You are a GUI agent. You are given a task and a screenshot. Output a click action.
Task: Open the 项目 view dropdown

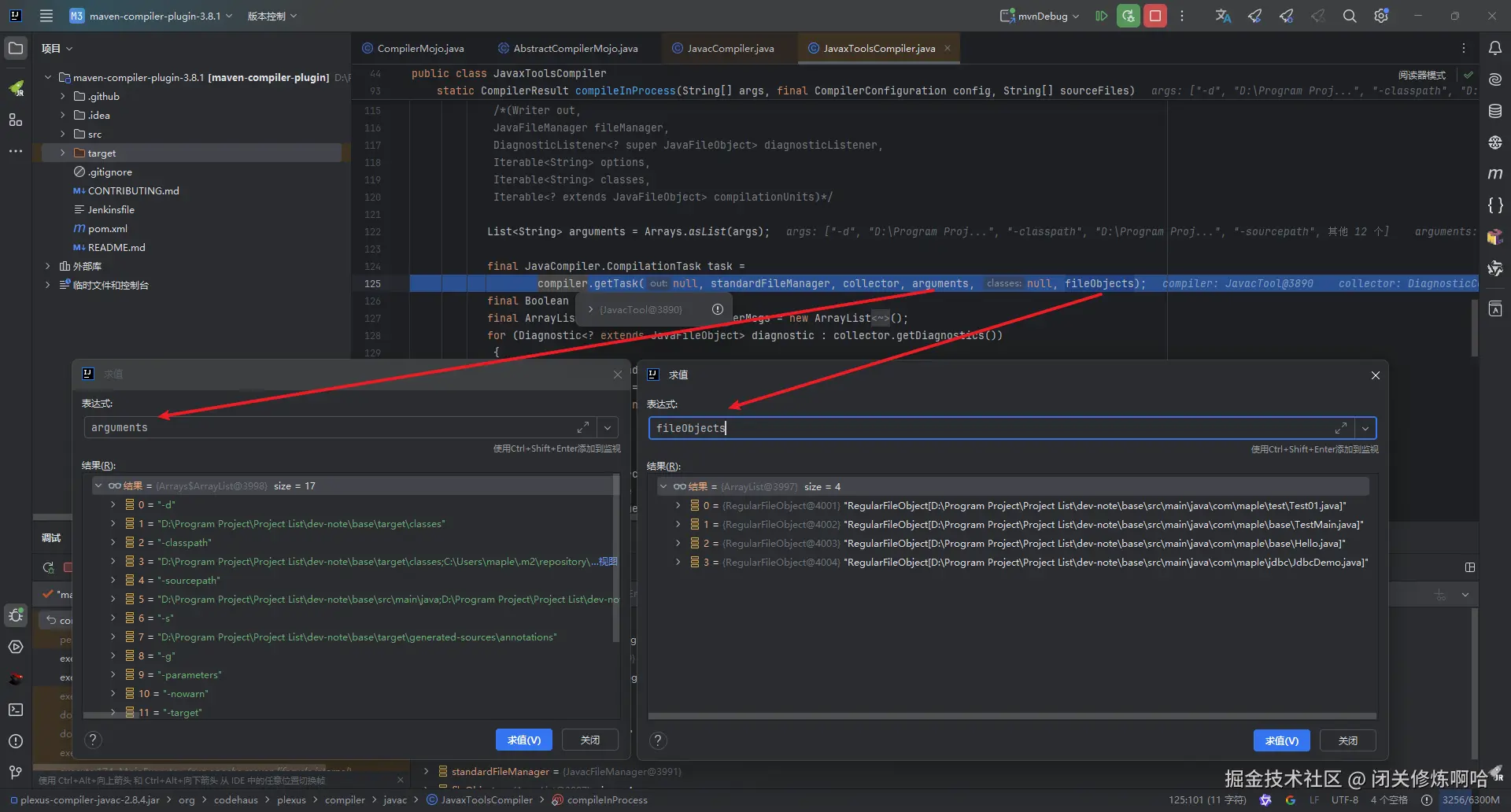pos(57,48)
